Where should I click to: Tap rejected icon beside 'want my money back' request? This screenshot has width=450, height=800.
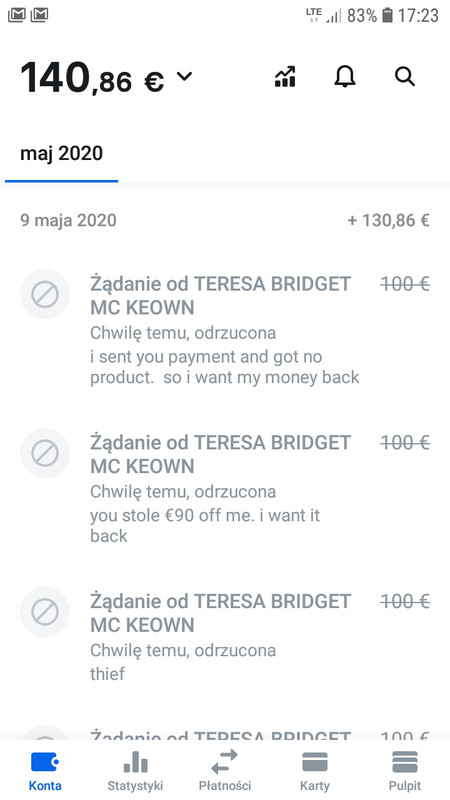[45, 294]
